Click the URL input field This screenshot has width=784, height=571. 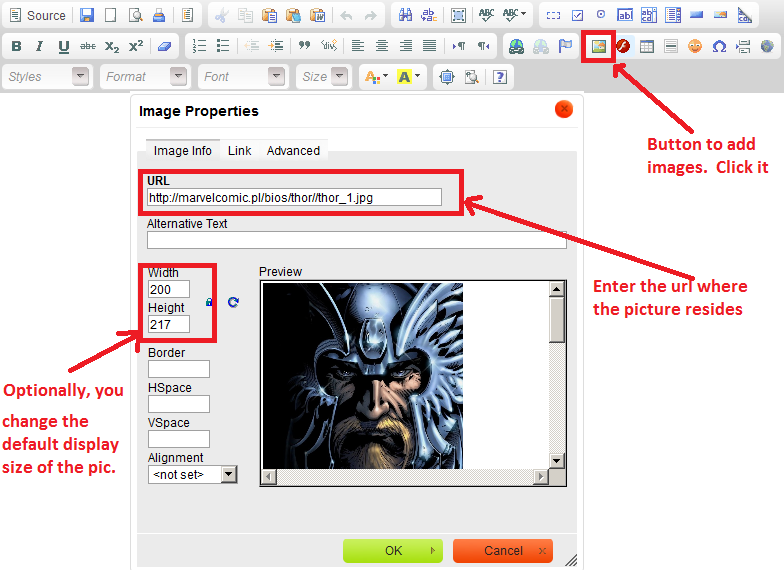tap(294, 198)
